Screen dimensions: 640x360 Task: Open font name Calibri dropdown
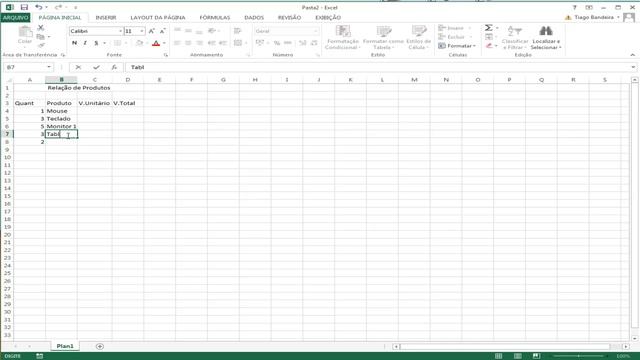pyautogui.click(x=120, y=31)
